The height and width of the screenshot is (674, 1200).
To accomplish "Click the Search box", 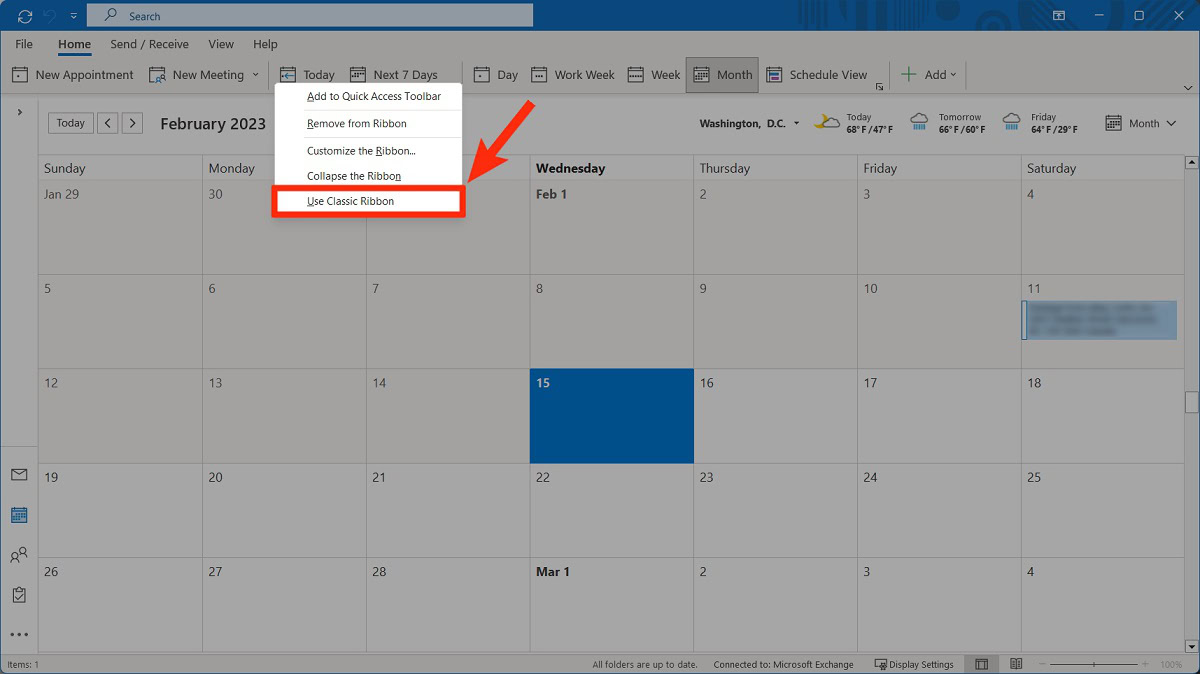I will pyautogui.click(x=310, y=16).
